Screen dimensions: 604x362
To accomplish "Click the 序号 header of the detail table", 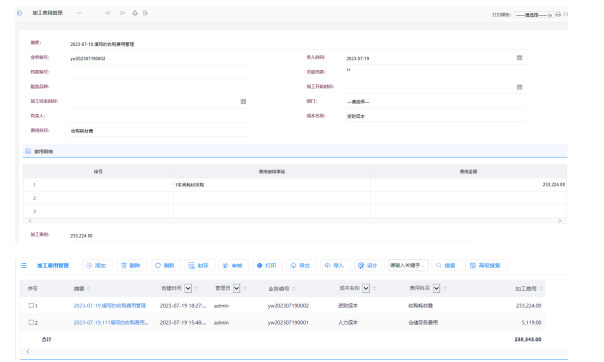I will tap(98, 172).
